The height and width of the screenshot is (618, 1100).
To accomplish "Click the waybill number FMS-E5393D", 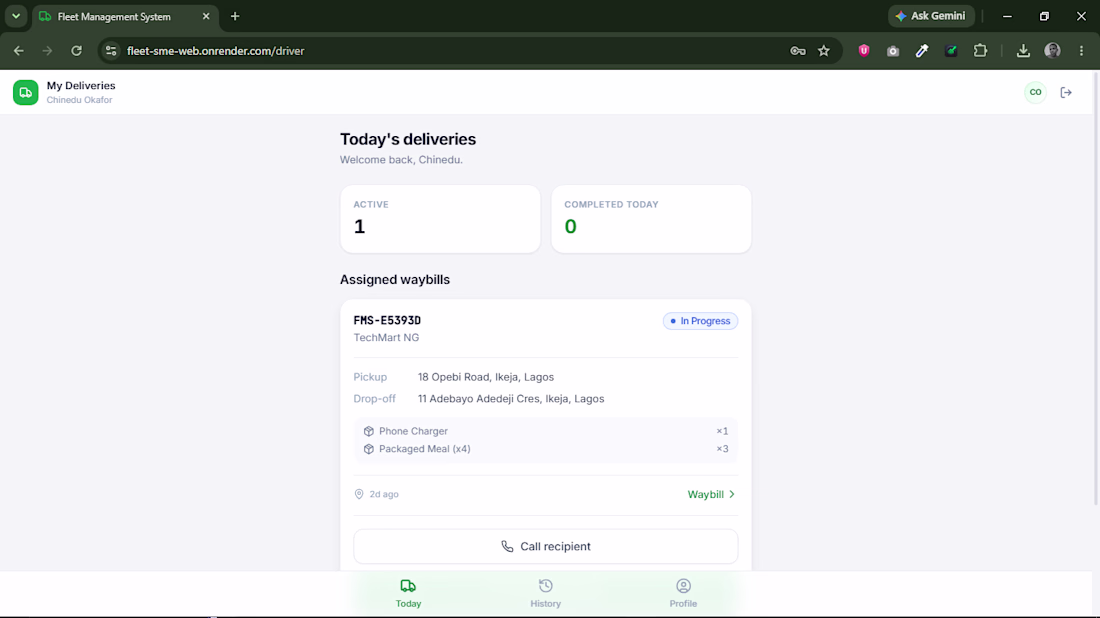I will (387, 321).
